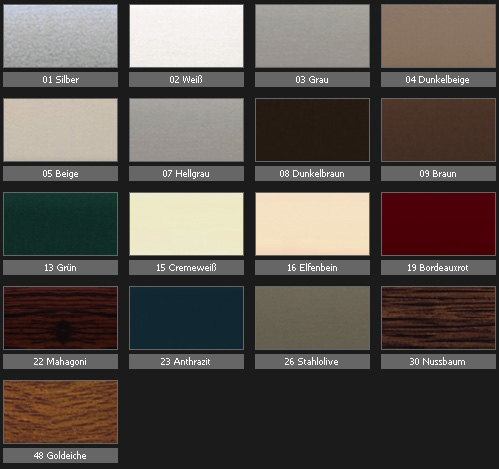Select the 26 Stahlolive swatch
The height and width of the screenshot is (469, 499).
point(312,318)
